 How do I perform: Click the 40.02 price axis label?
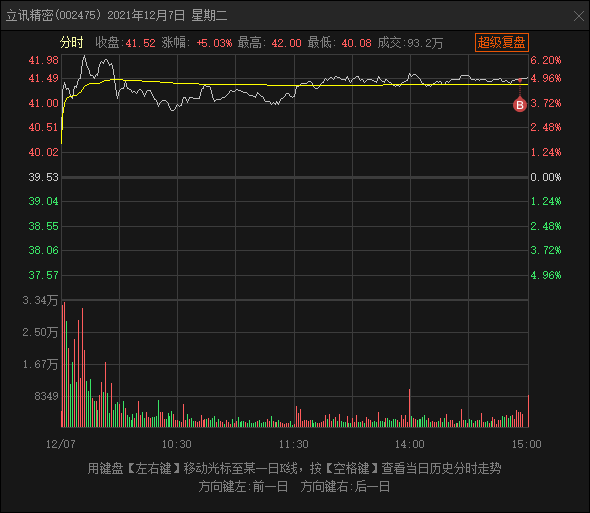[x=44, y=152]
